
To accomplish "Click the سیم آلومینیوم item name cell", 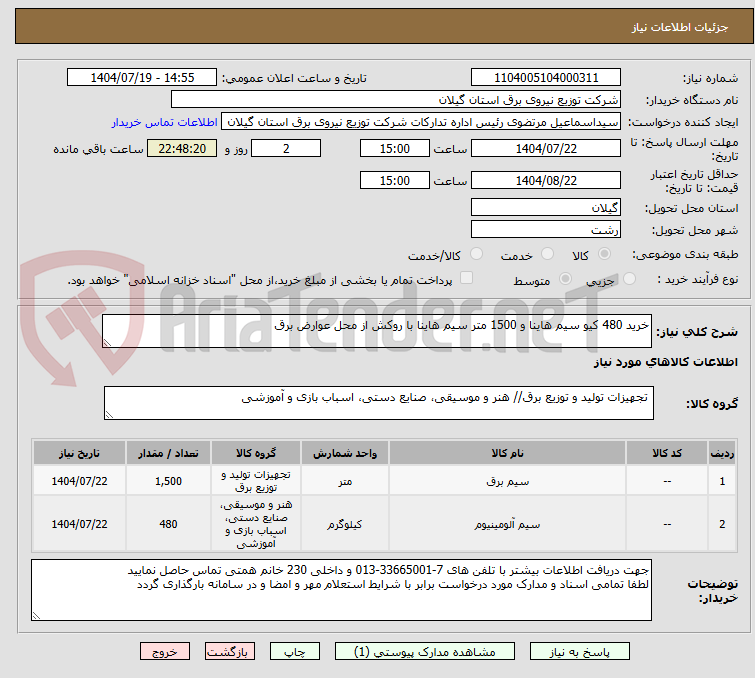I will pyautogui.click(x=508, y=524).
